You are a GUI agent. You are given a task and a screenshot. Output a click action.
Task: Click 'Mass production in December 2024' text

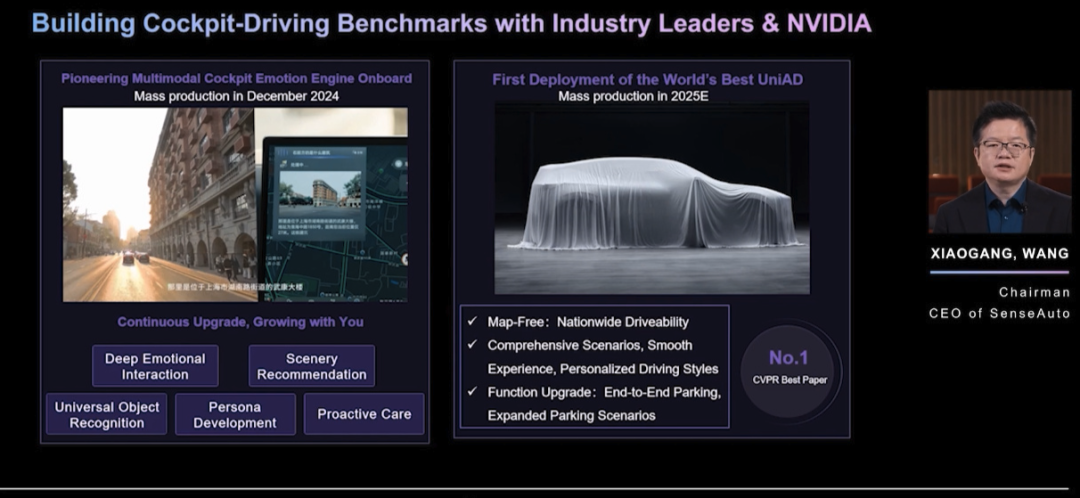(x=236, y=96)
